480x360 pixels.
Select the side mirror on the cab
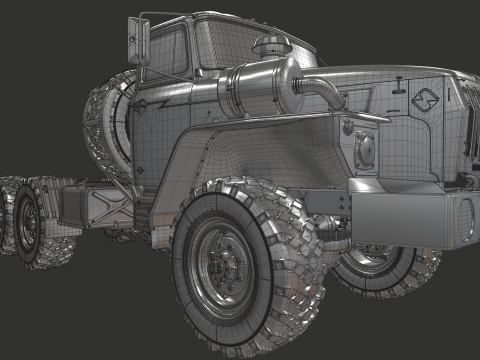click(139, 40)
